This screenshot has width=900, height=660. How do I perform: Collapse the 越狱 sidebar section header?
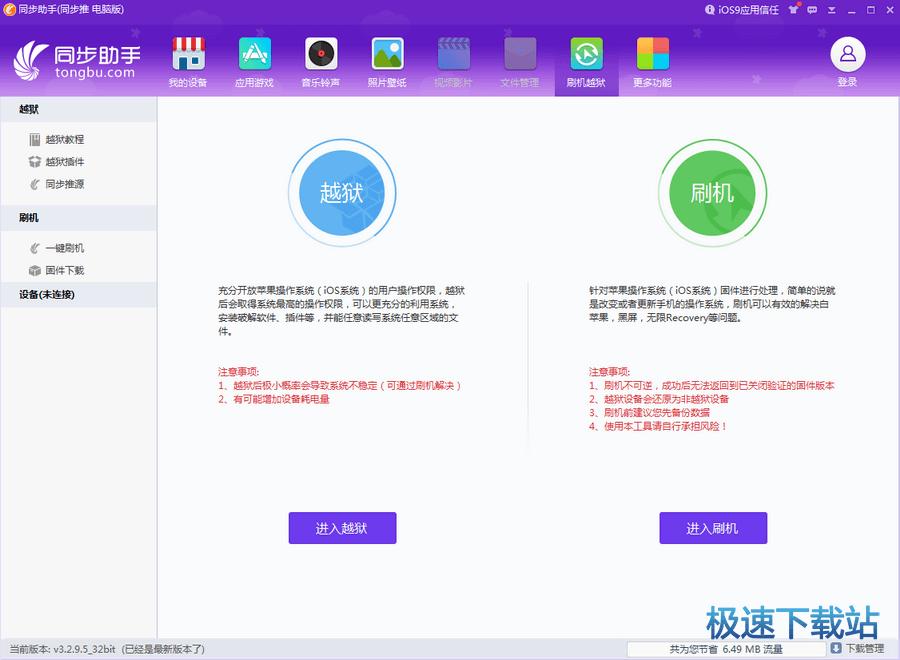point(78,109)
